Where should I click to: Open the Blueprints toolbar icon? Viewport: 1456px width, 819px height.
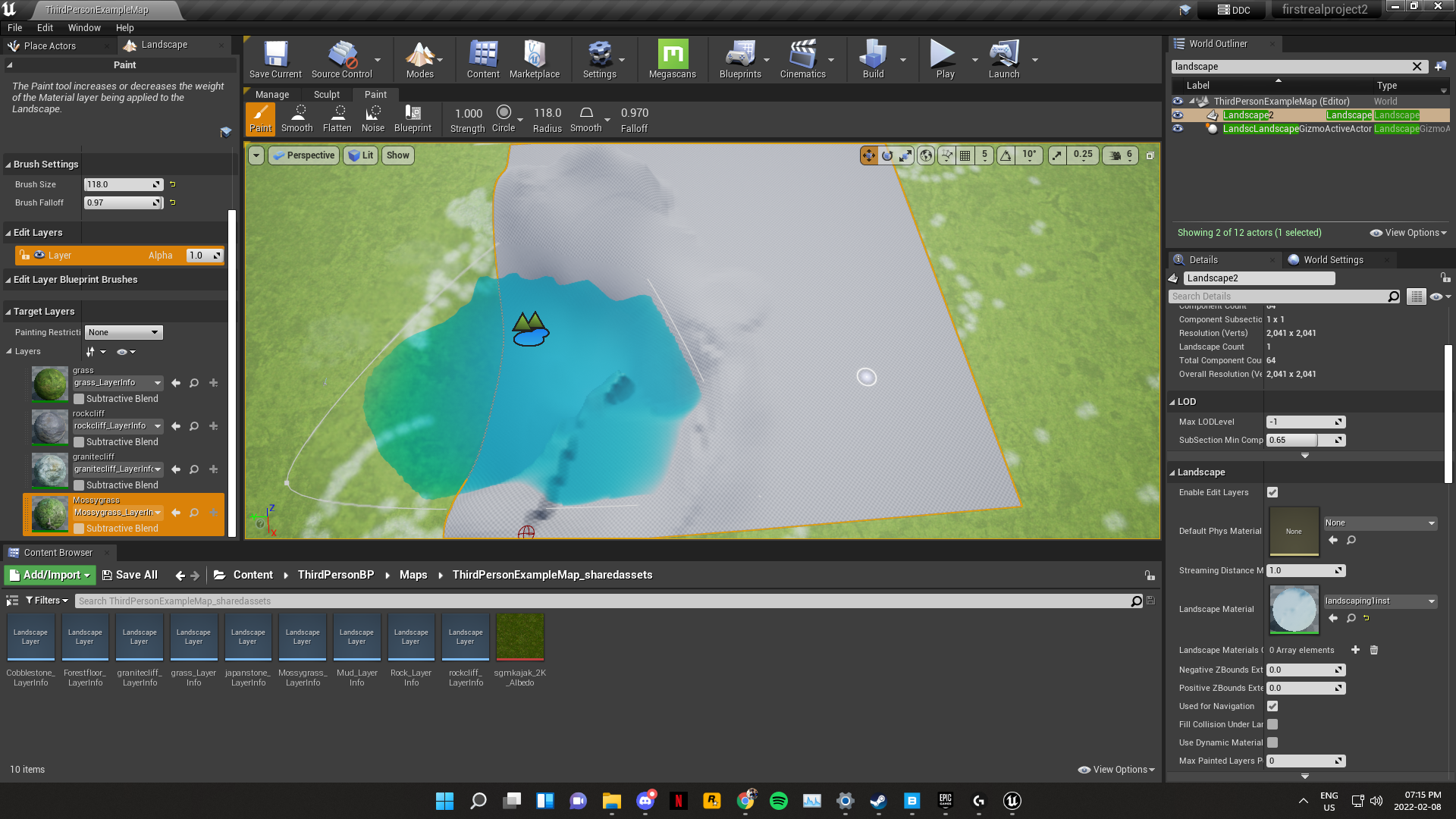(x=740, y=59)
